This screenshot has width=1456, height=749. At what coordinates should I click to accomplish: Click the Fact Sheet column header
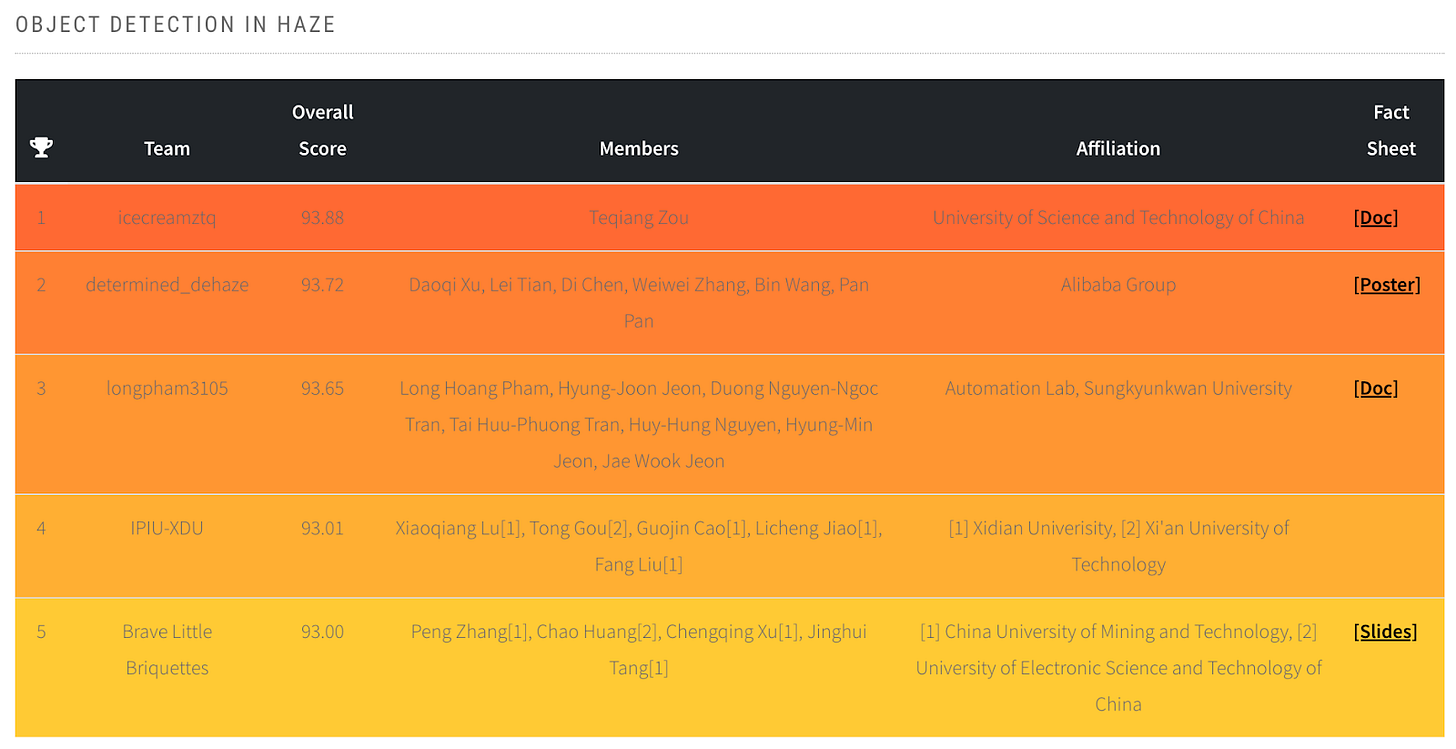click(x=1391, y=130)
